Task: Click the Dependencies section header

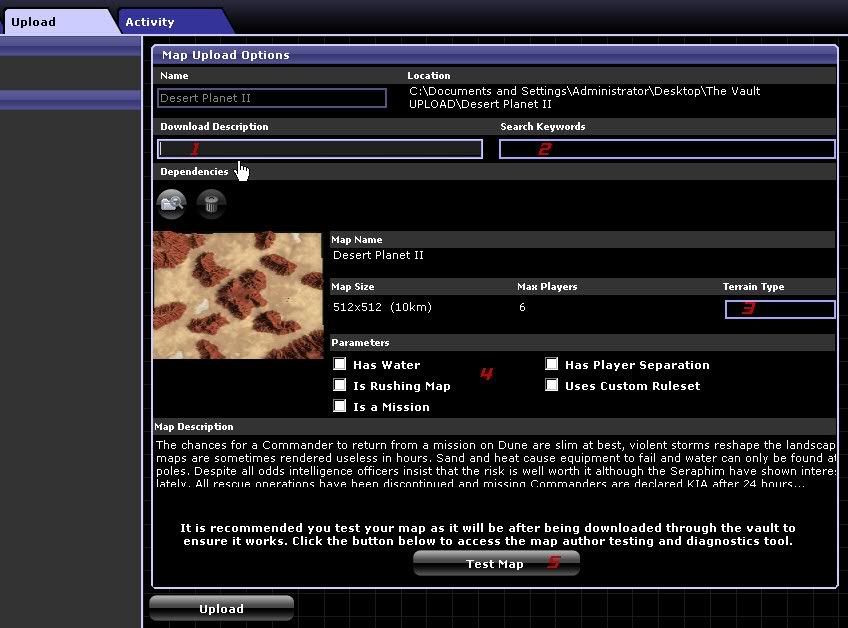Action: (x=194, y=172)
